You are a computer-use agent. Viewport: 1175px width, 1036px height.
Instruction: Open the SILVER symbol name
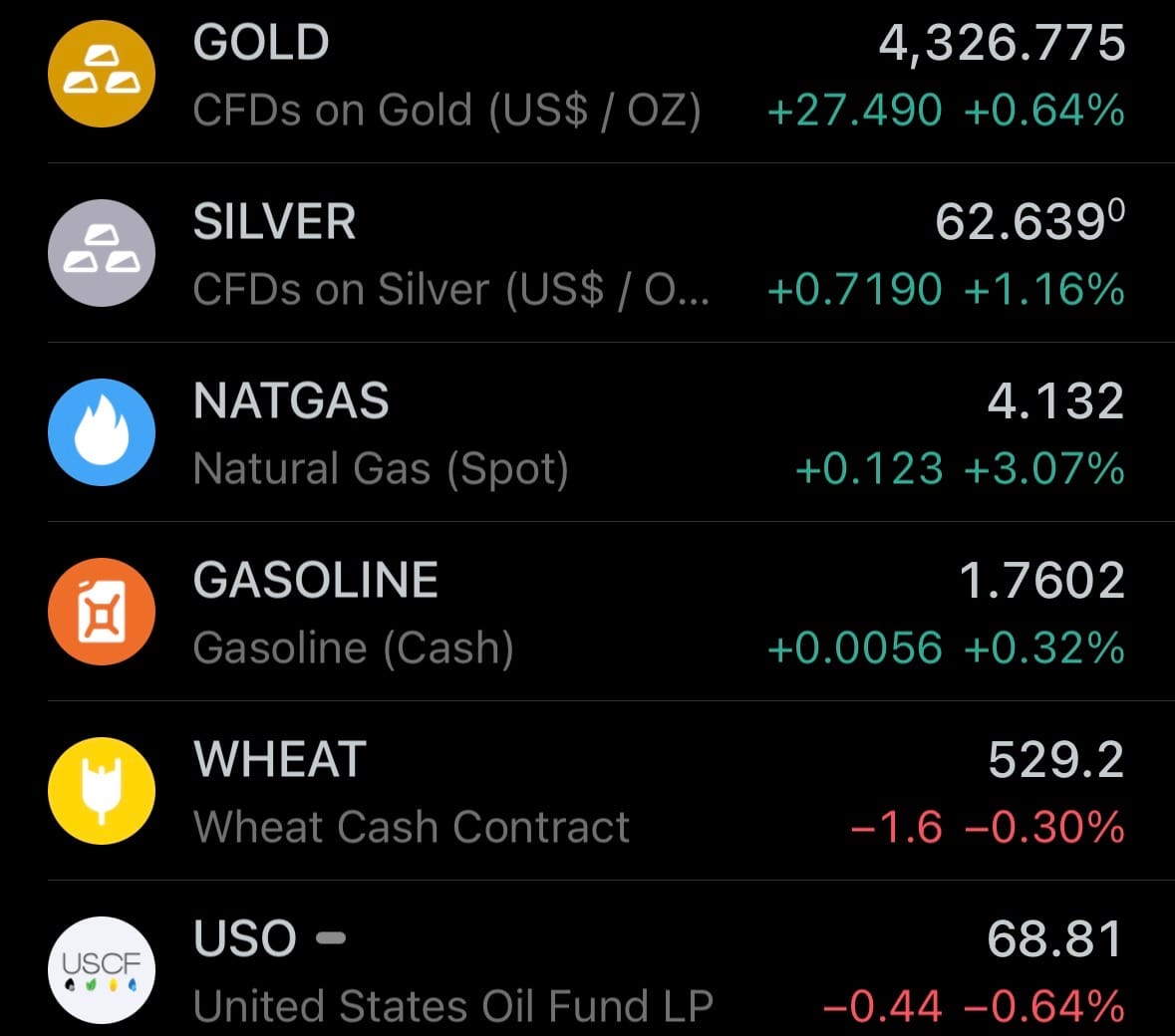click(274, 222)
